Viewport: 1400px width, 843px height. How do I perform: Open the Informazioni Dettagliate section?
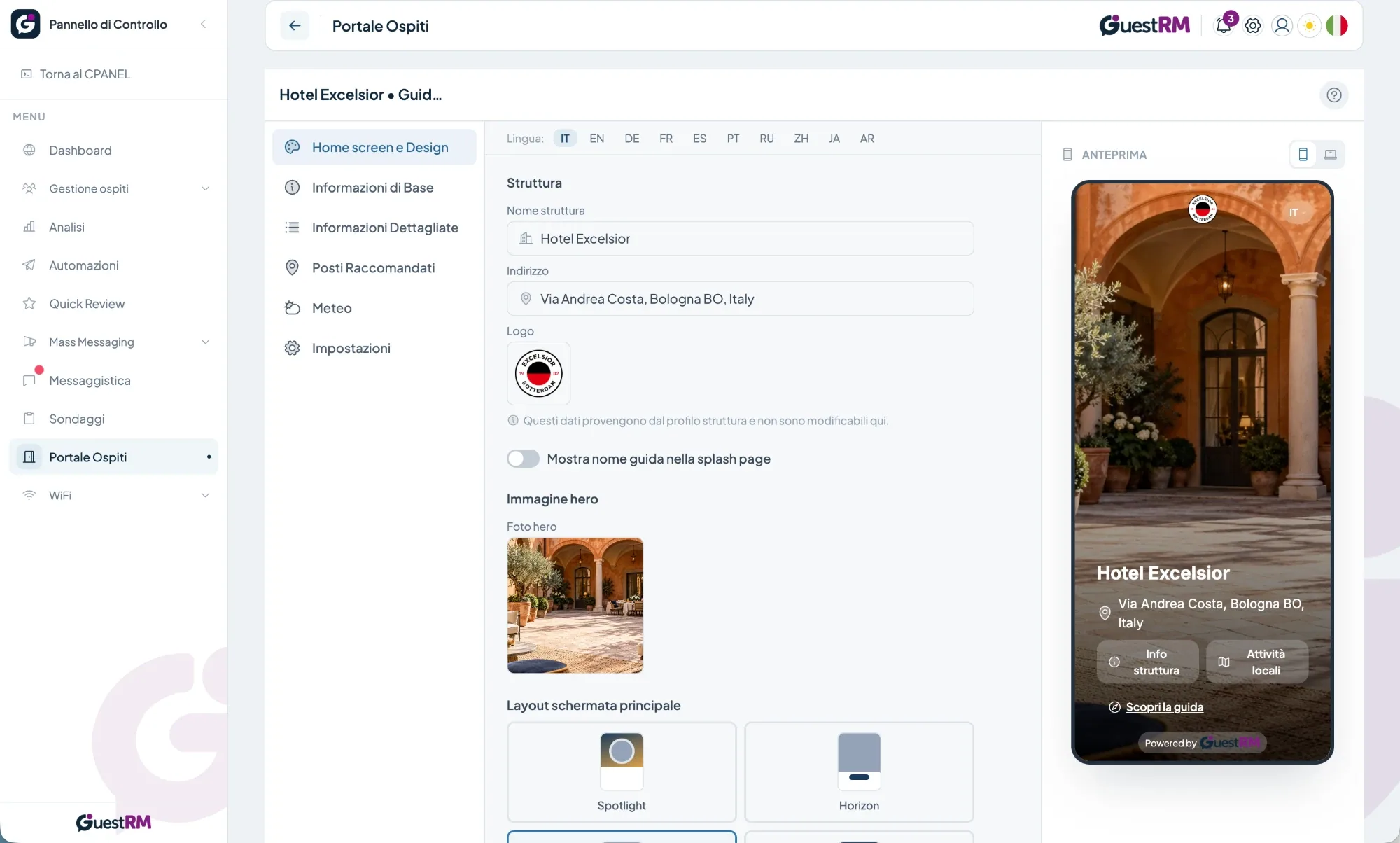[374, 228]
